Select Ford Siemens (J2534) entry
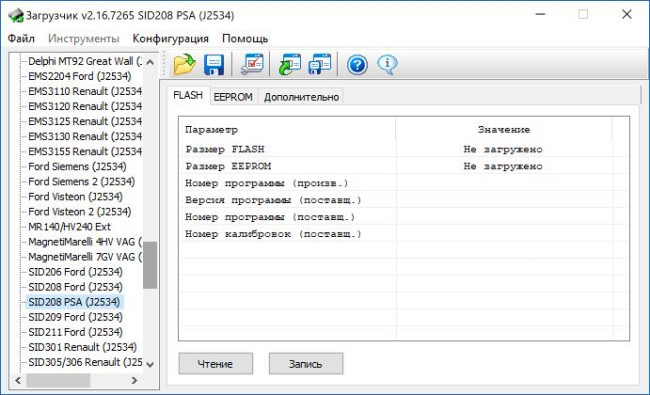The image size is (650, 395). pos(77,167)
